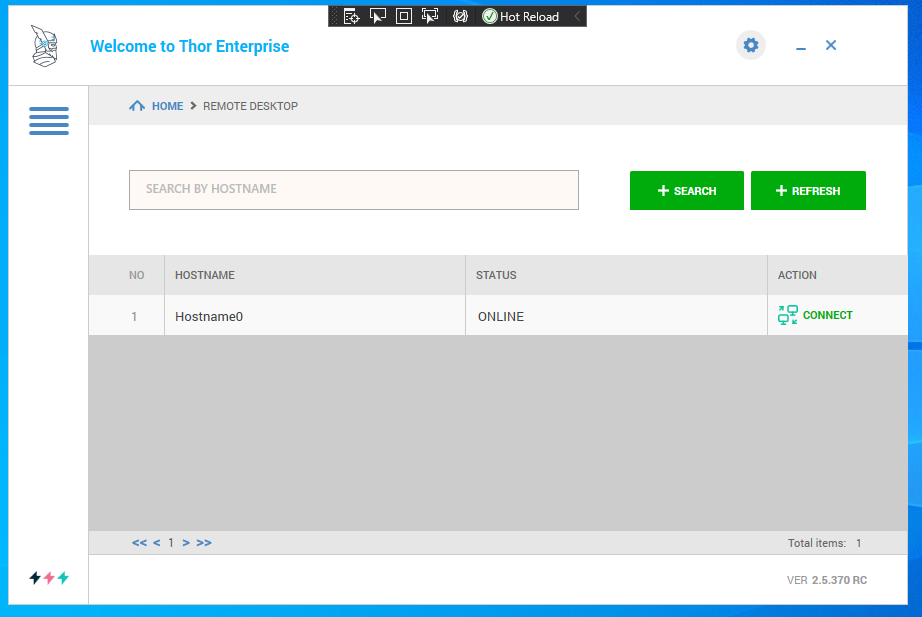
Task: Select the Go to Live Visual Tree icon
Action: pos(353,16)
